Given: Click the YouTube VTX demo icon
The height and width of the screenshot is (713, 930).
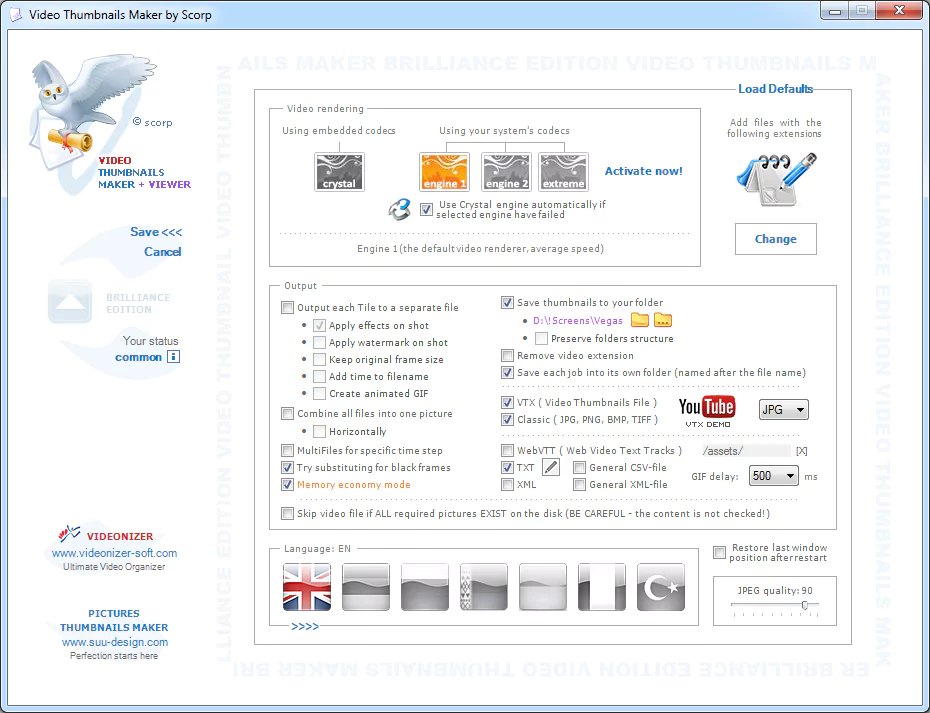Looking at the screenshot, I should coord(707,408).
